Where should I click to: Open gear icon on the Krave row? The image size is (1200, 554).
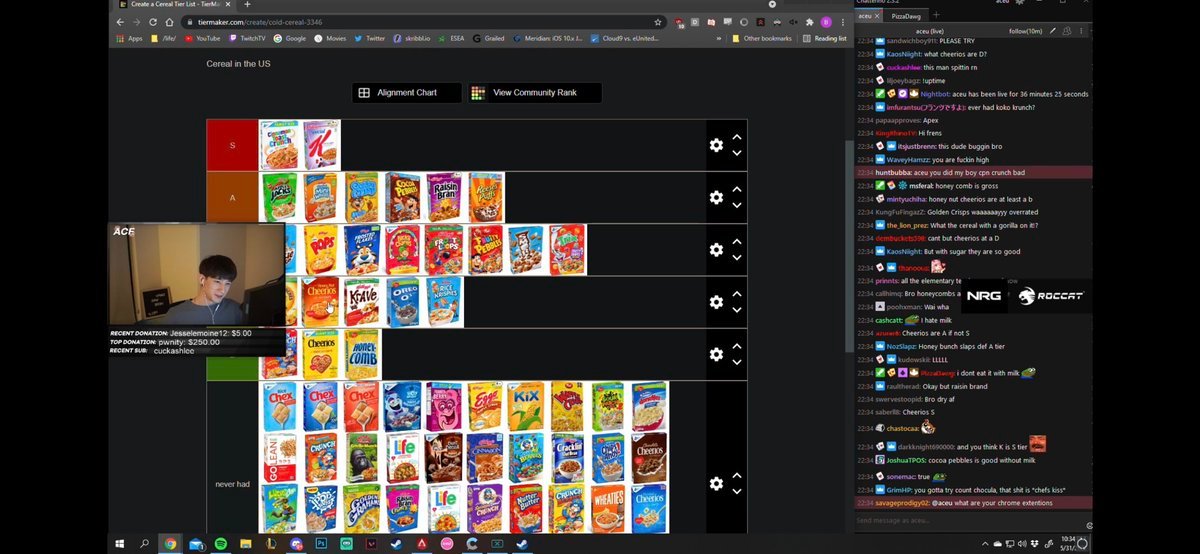pos(716,302)
